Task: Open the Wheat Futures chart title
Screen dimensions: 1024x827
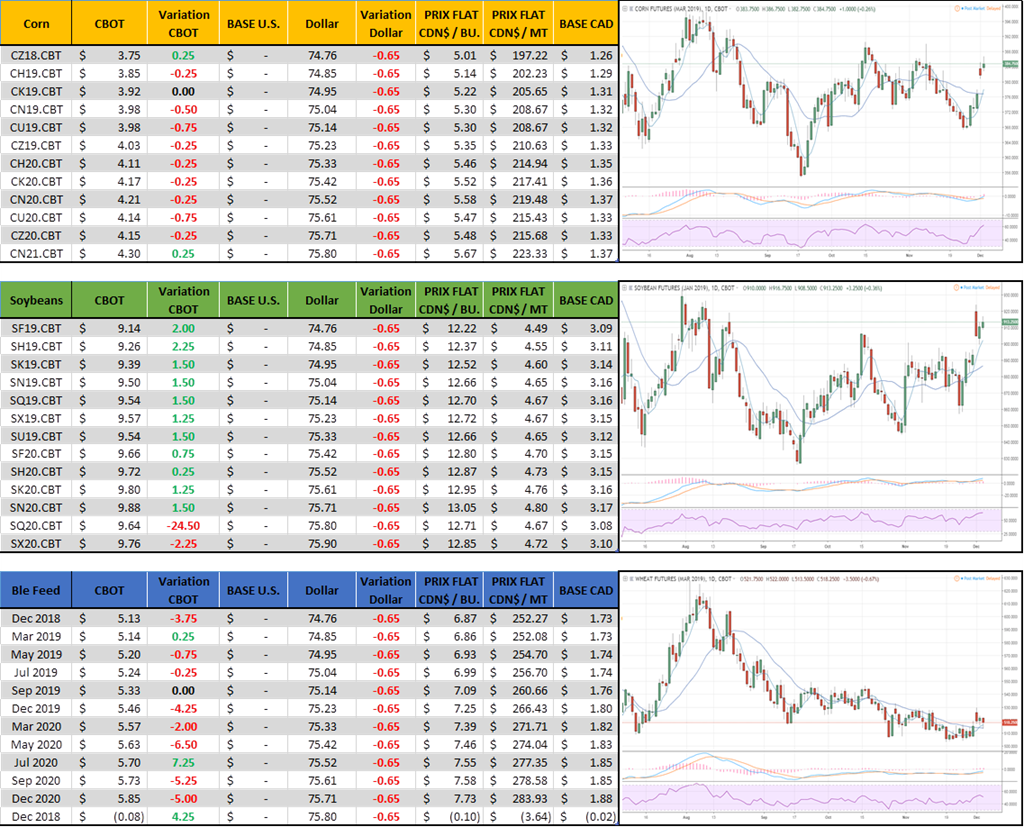Action: point(682,578)
